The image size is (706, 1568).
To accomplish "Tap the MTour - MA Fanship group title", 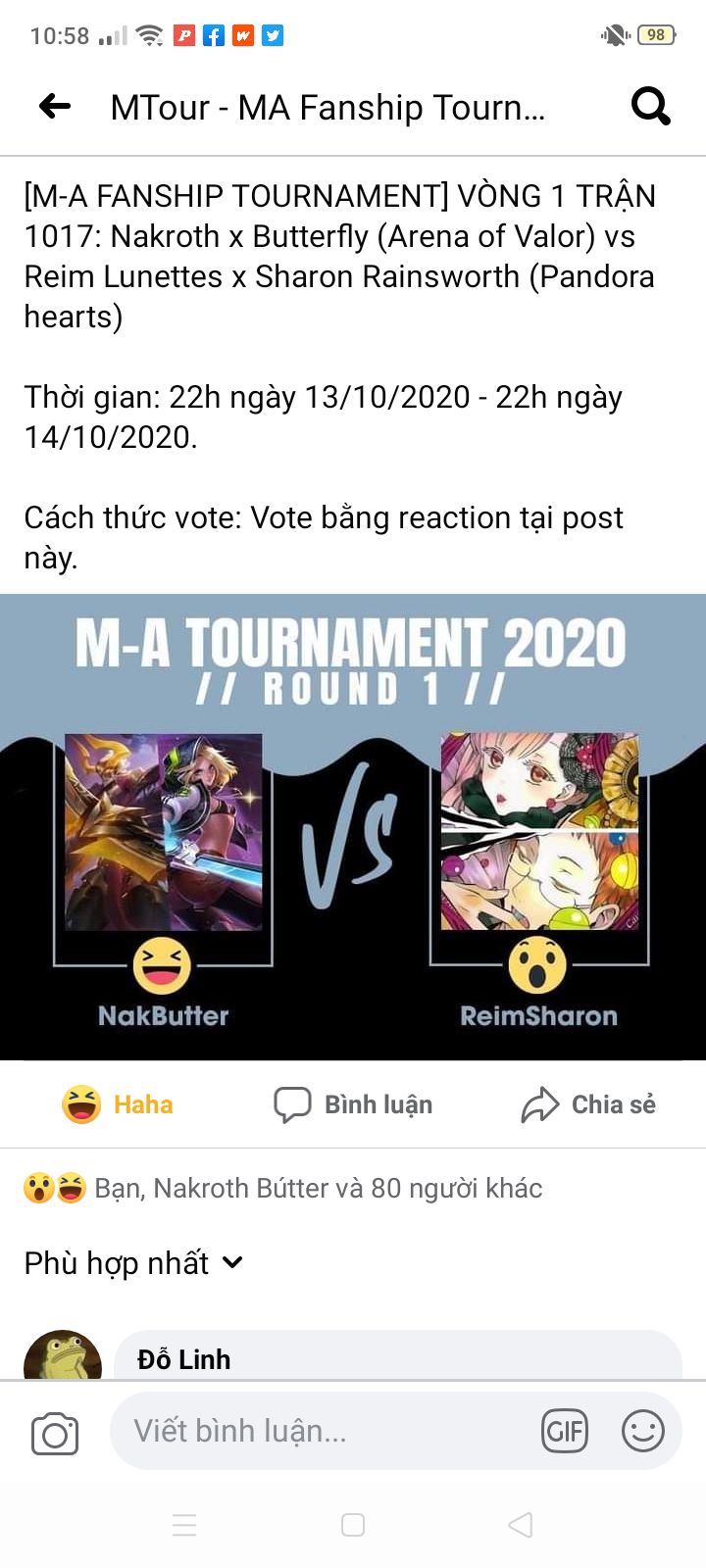I will point(328,107).
